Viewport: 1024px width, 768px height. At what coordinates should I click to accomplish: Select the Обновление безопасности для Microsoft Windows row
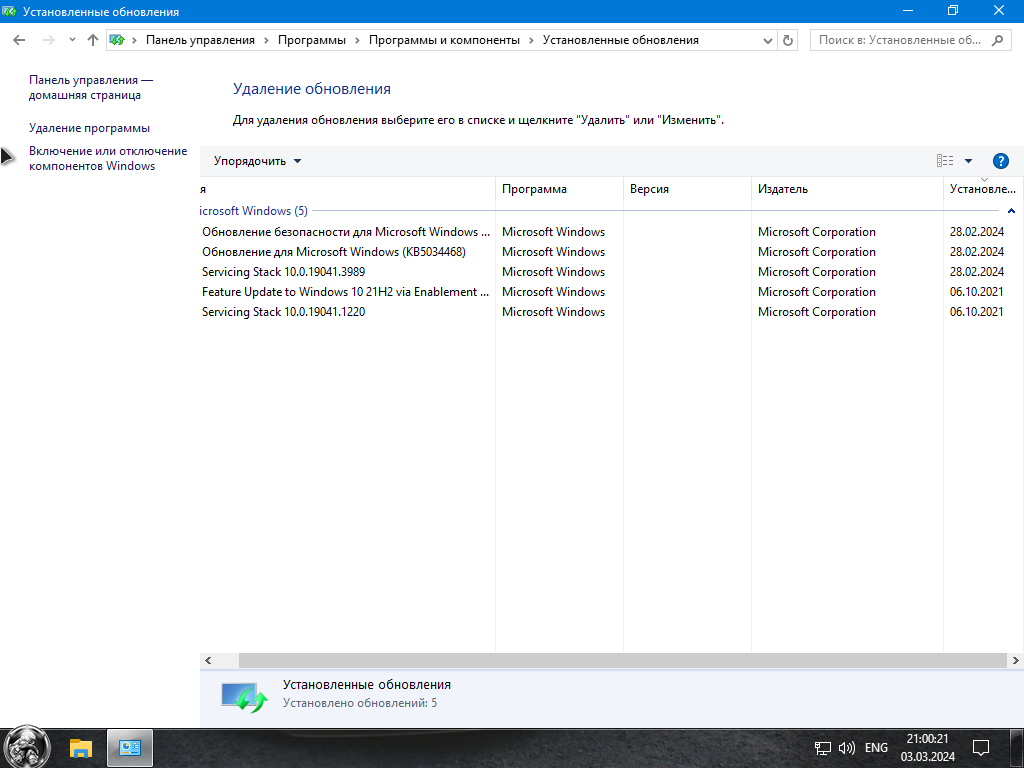click(x=611, y=232)
